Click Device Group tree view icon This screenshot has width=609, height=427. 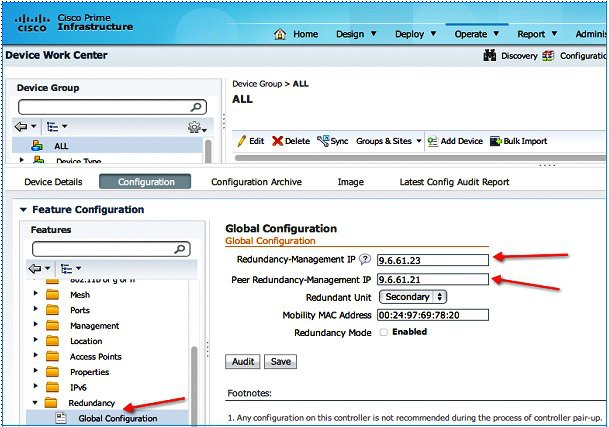[52, 127]
